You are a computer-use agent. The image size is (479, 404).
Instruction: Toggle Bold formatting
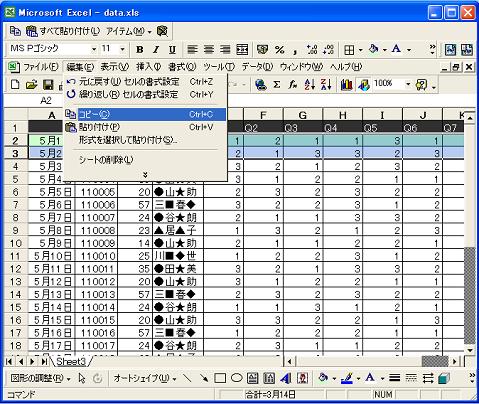[140, 50]
